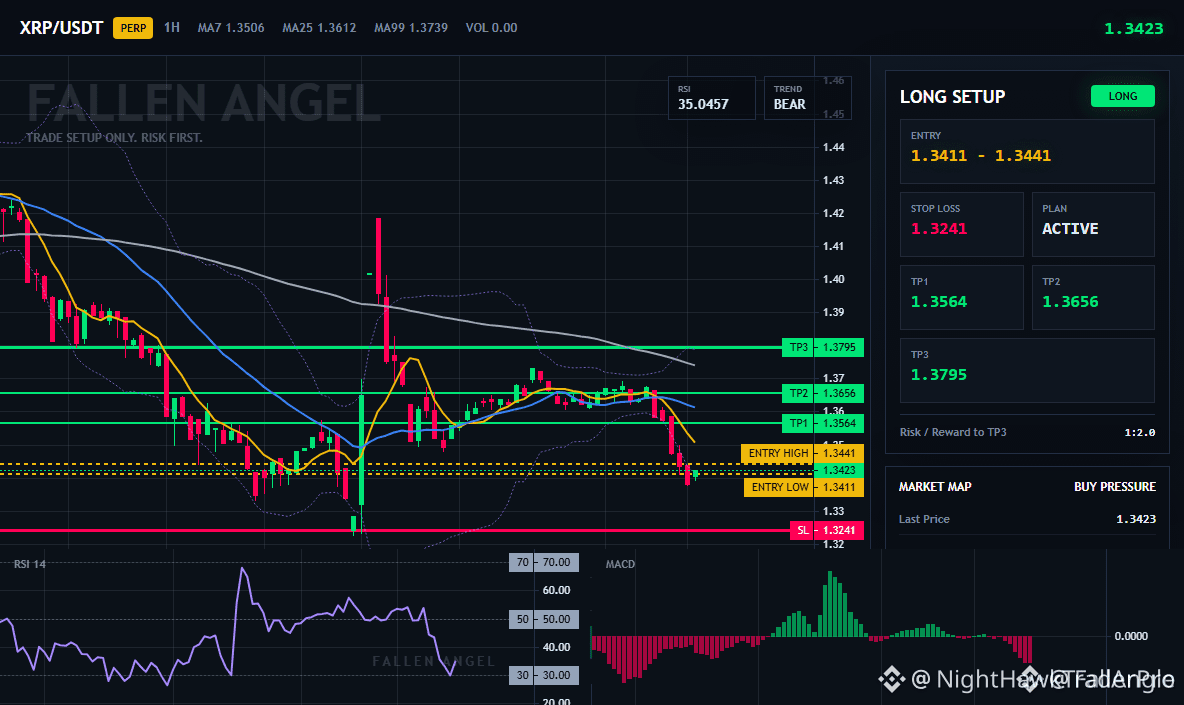Click the RSI 30 level marker

tap(544, 675)
